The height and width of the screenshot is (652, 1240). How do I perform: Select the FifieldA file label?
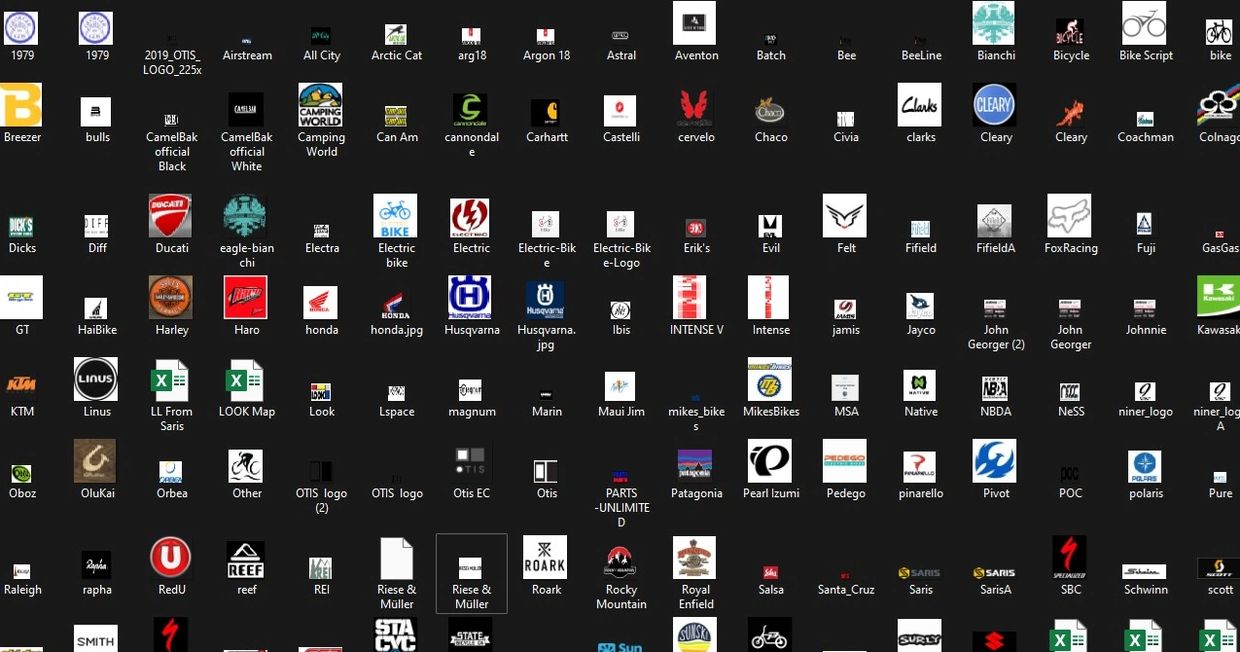[996, 249]
